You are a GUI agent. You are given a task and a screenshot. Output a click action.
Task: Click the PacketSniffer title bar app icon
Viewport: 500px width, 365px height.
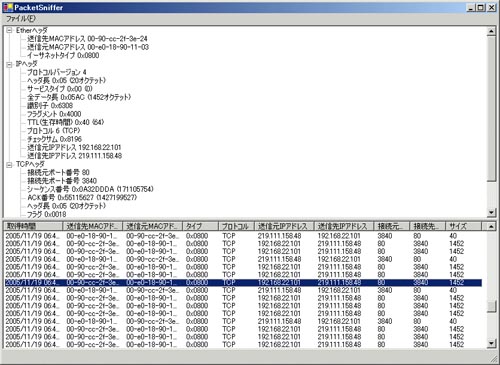(x=7, y=7)
